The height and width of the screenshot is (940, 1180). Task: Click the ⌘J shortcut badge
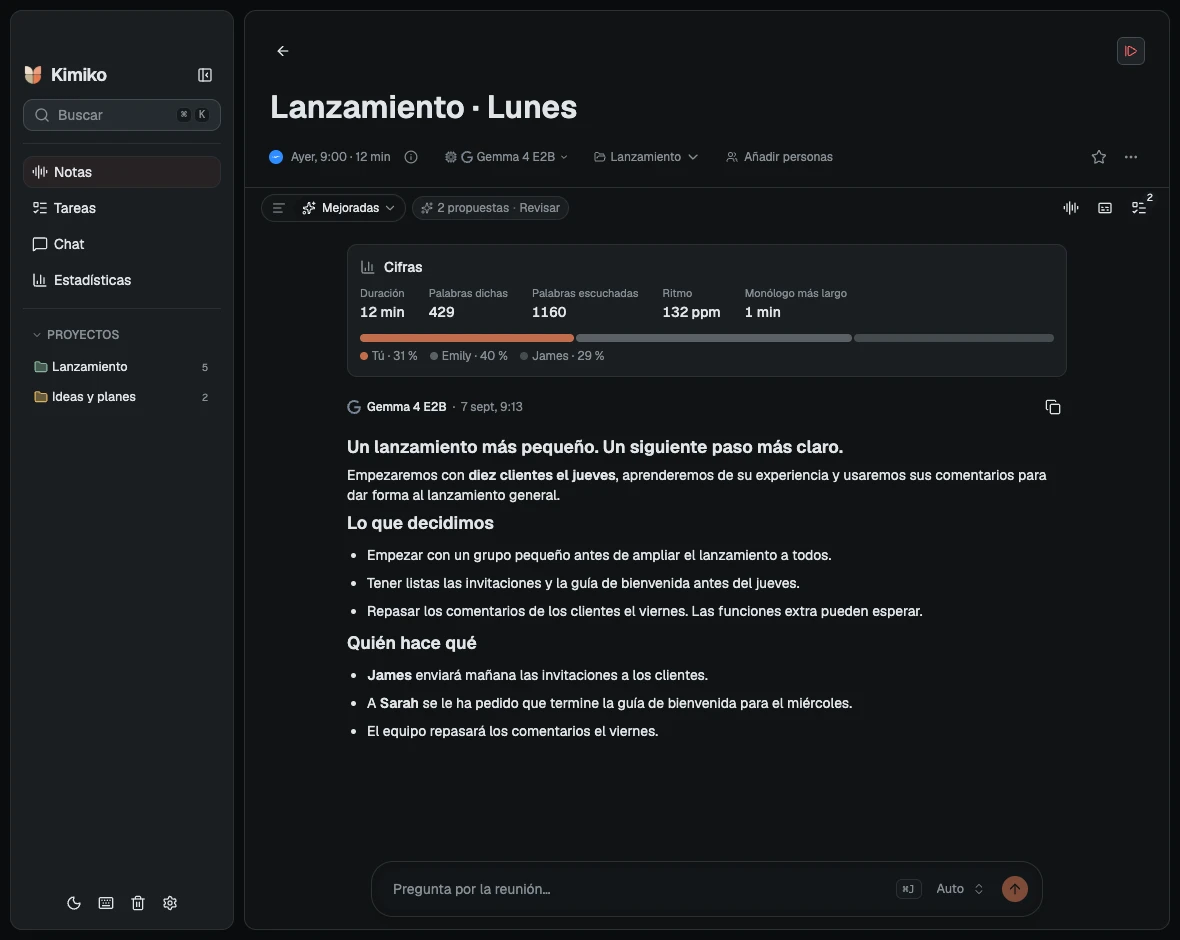pyautogui.click(x=908, y=889)
